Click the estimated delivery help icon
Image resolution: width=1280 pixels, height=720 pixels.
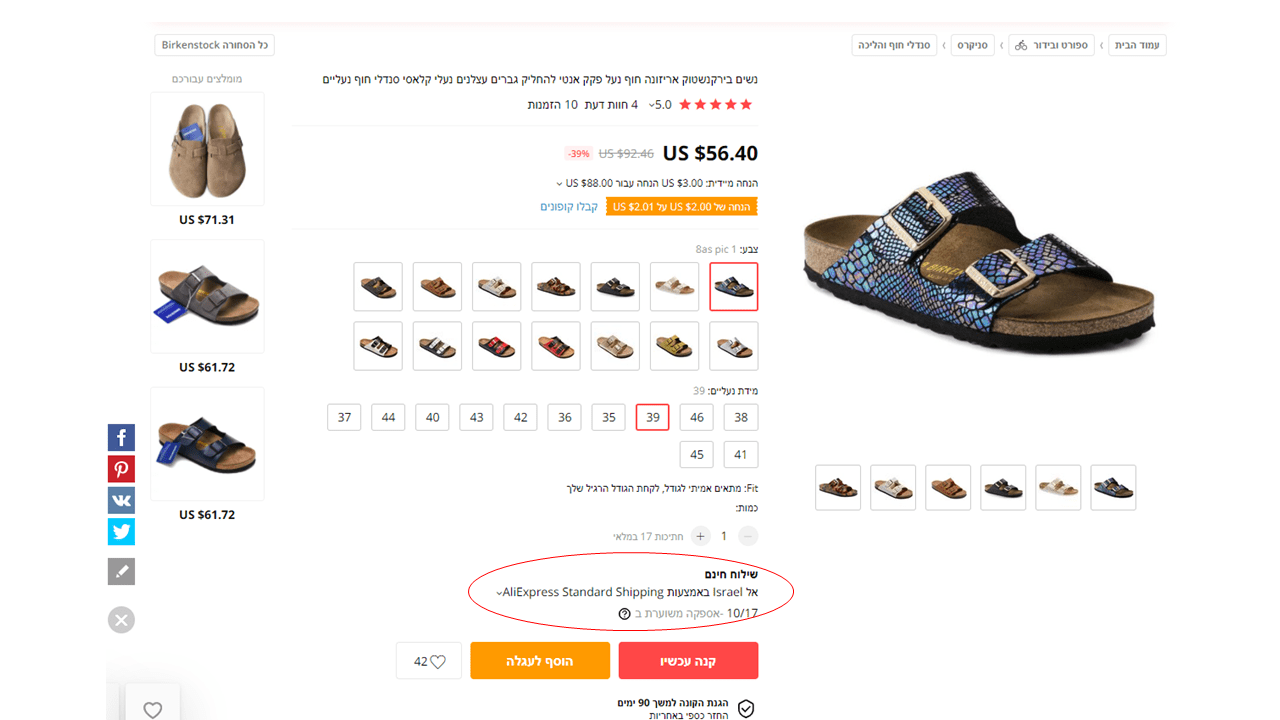625,613
